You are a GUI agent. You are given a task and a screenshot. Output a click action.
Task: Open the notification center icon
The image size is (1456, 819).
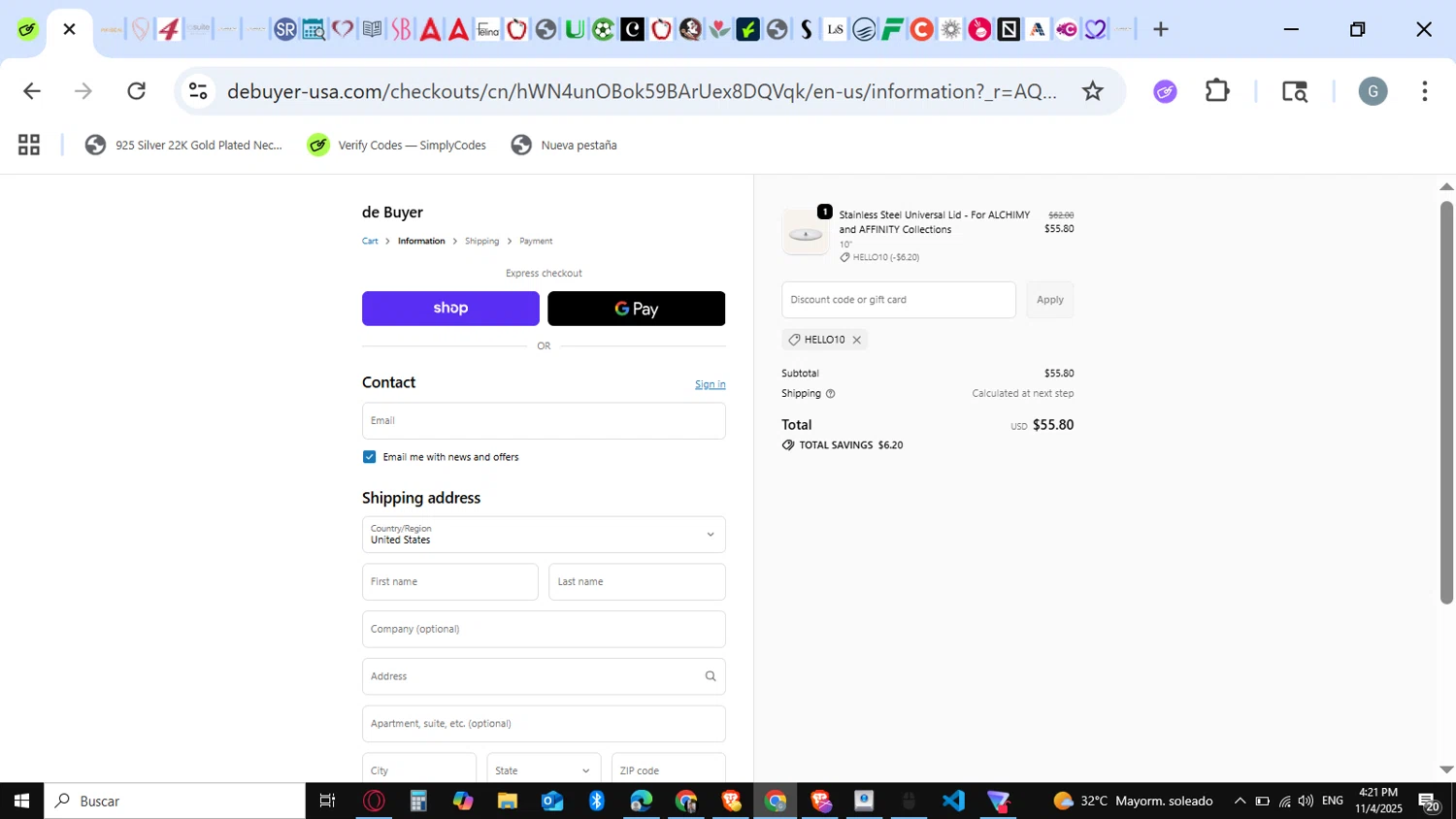[1429, 802]
